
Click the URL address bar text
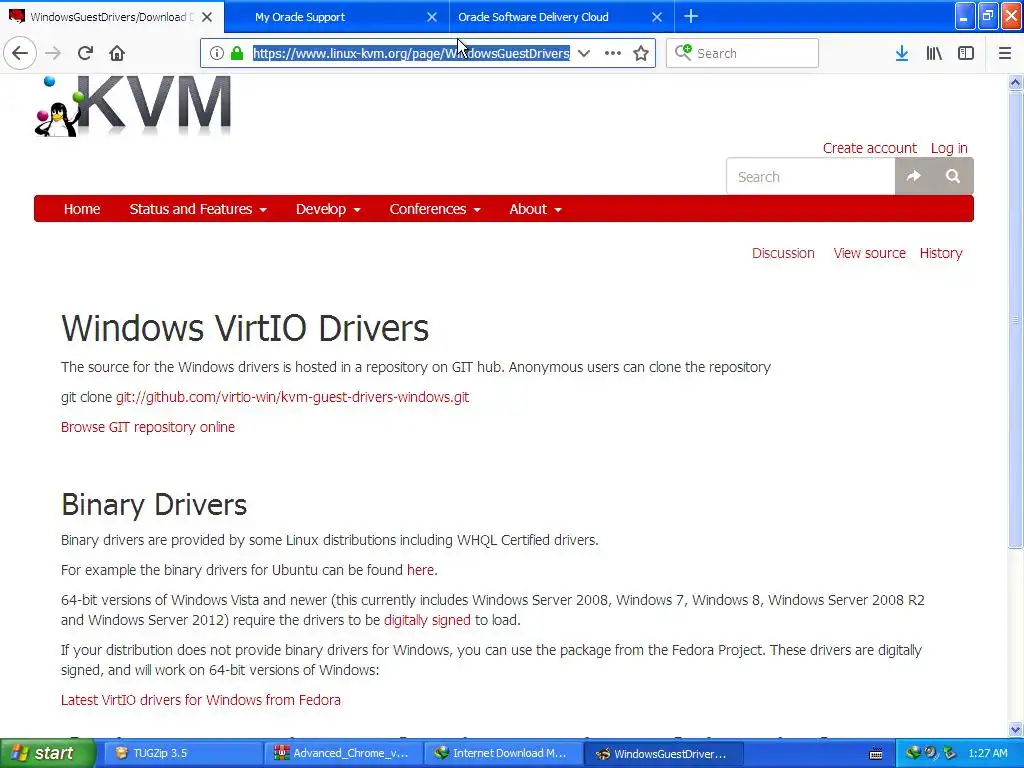pos(411,53)
